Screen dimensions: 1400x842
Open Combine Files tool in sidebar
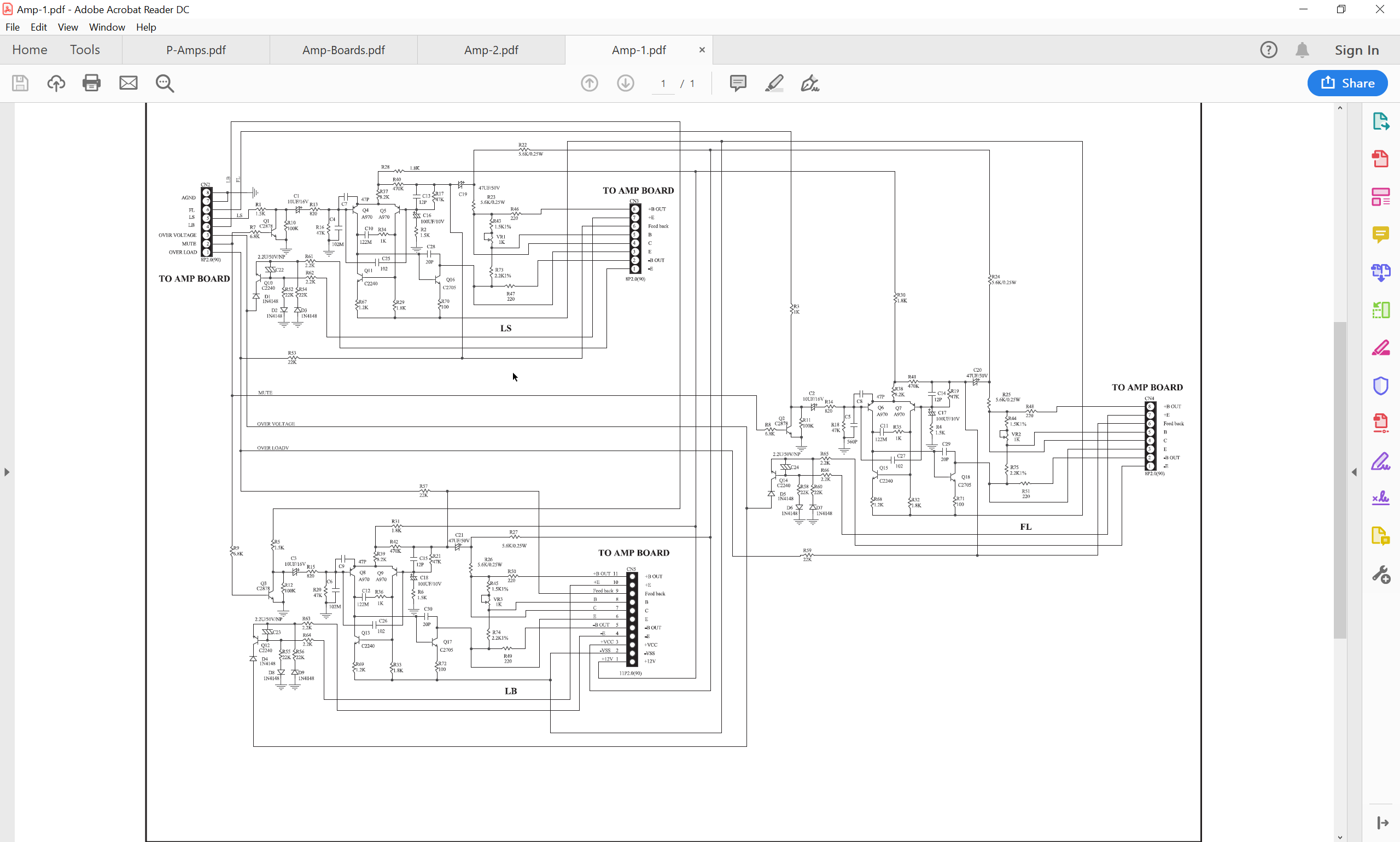pyautogui.click(x=1381, y=272)
